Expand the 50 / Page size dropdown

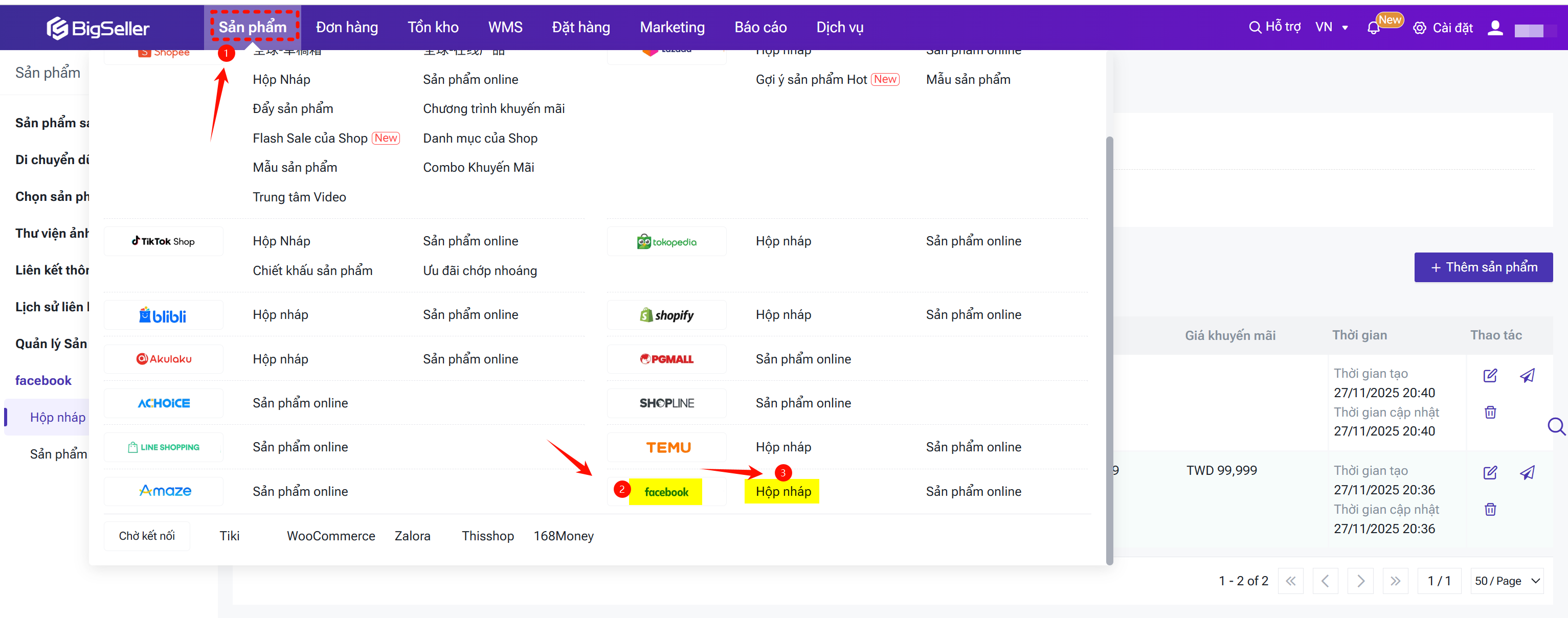tap(1506, 580)
